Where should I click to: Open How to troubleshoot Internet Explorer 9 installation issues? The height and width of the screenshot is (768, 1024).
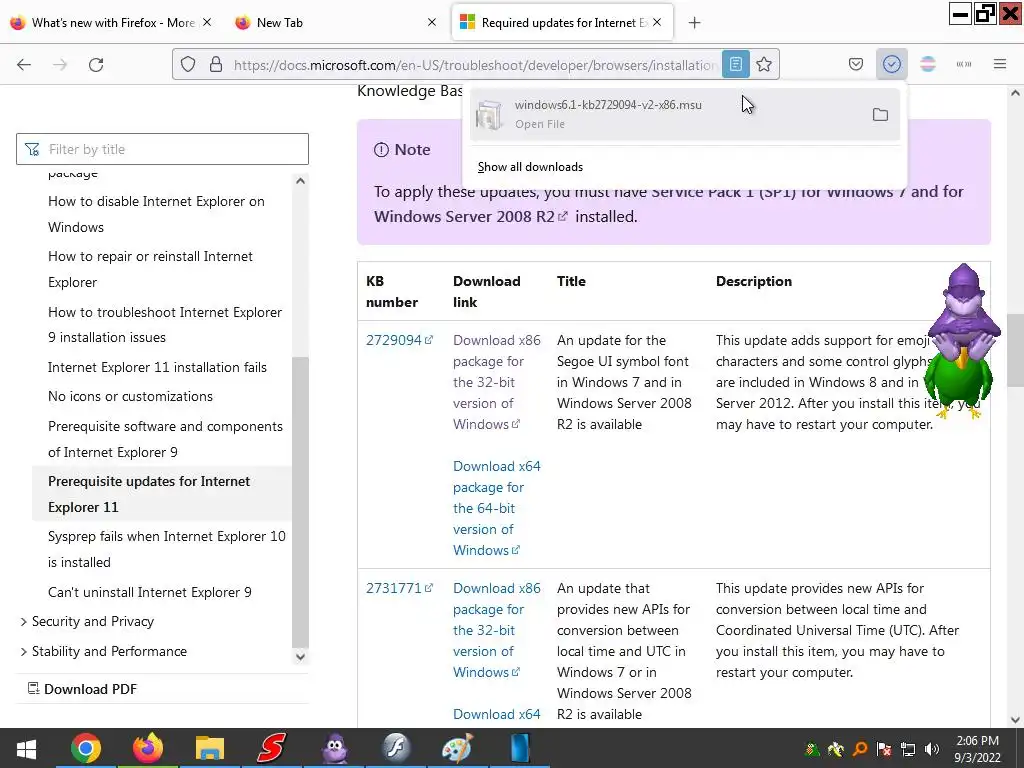point(165,325)
